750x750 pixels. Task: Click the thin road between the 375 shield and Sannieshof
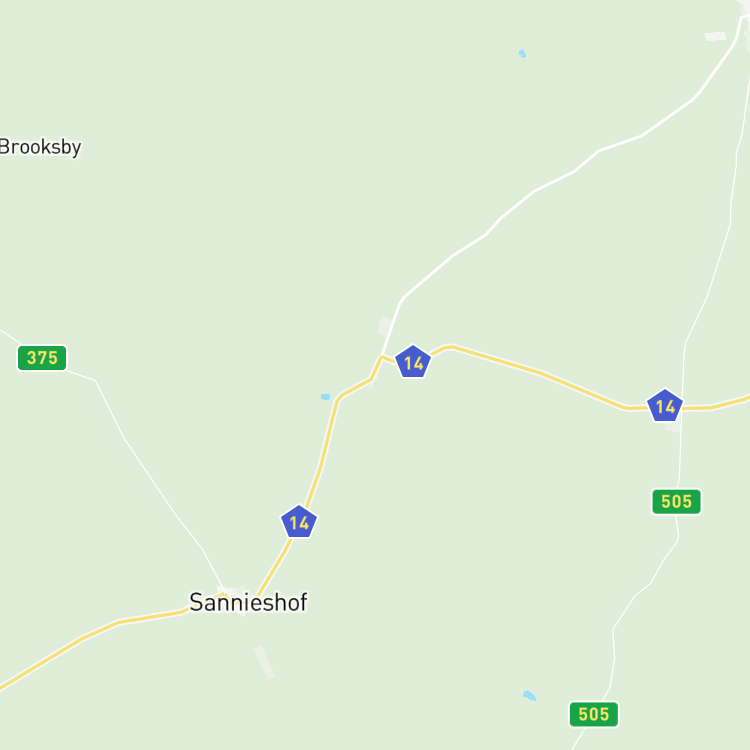[x=148, y=474]
